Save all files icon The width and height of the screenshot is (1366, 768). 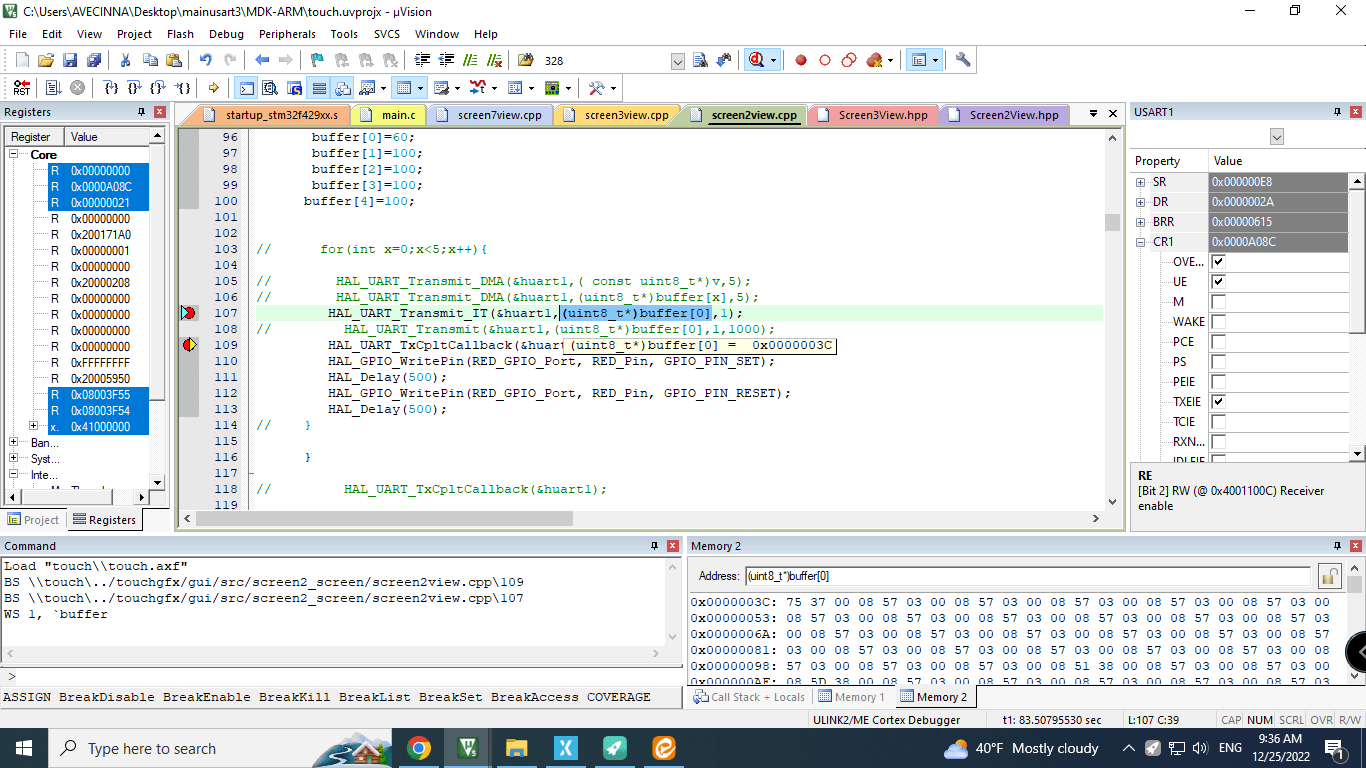[94, 60]
